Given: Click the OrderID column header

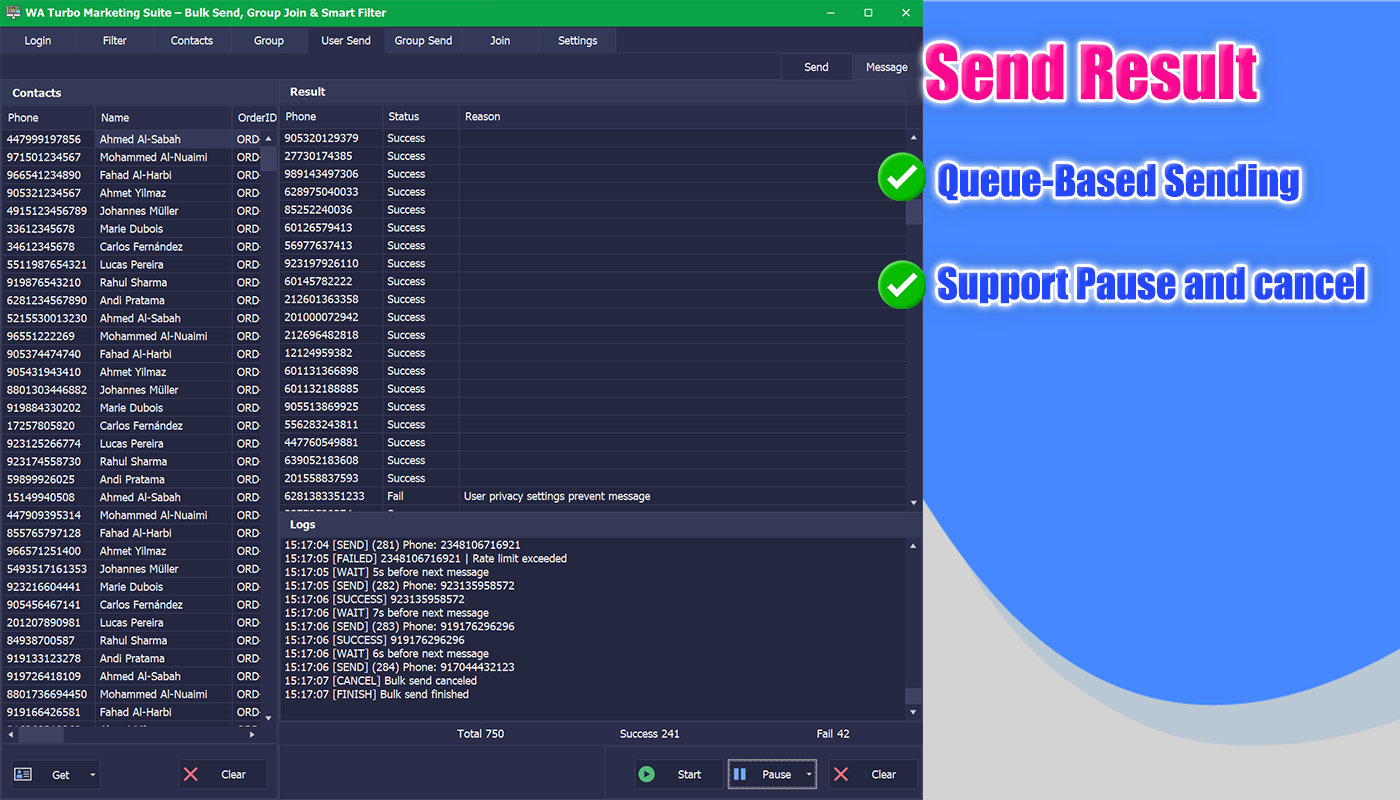Looking at the screenshot, I should [255, 118].
